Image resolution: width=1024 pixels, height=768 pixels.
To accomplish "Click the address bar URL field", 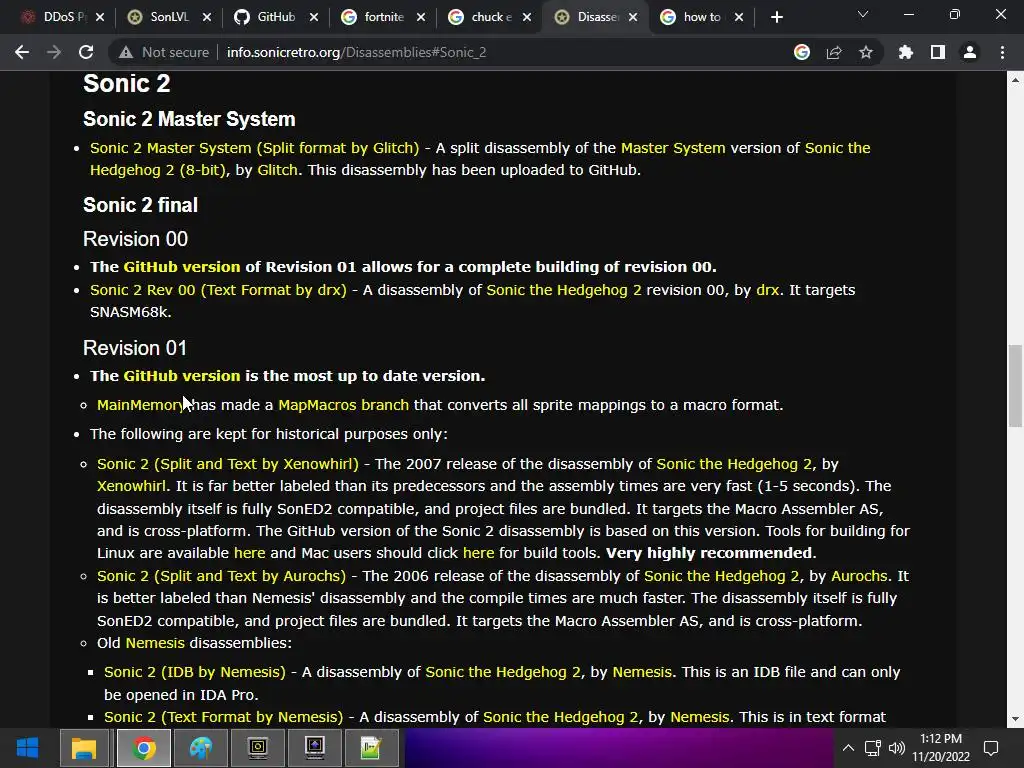I will (x=496, y=52).
